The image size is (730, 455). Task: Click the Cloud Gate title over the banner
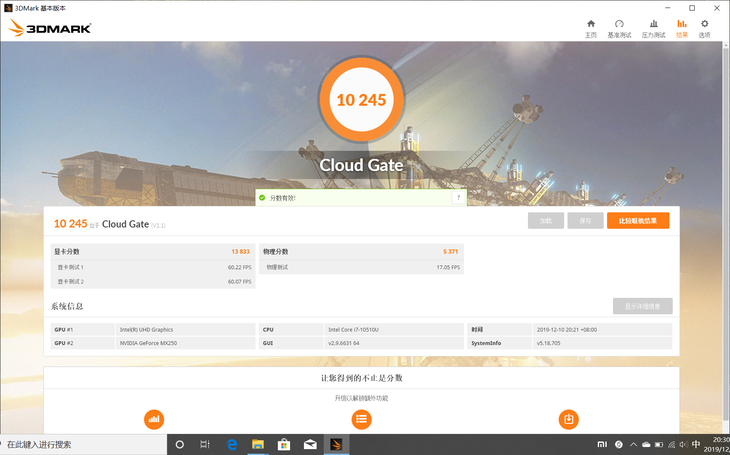[361, 165]
